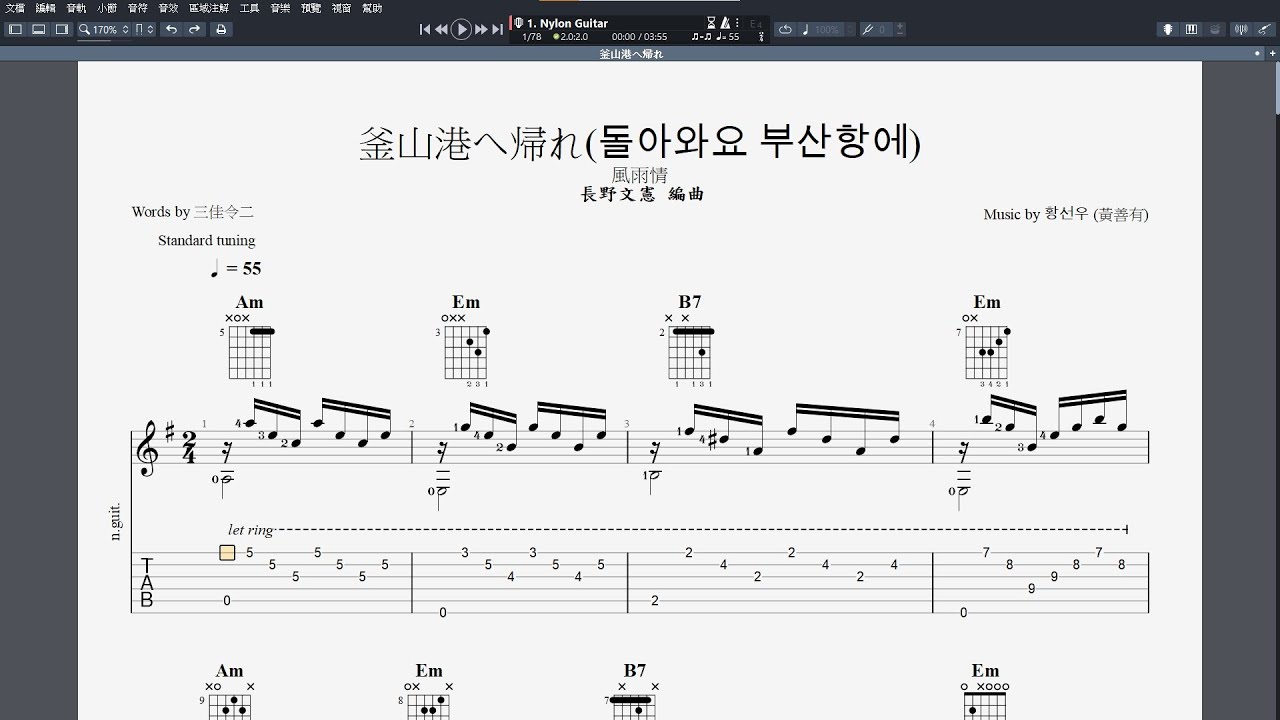This screenshot has height=720, width=1280.
Task: Open the 小節 (Bar) menu
Action: tap(107, 7)
